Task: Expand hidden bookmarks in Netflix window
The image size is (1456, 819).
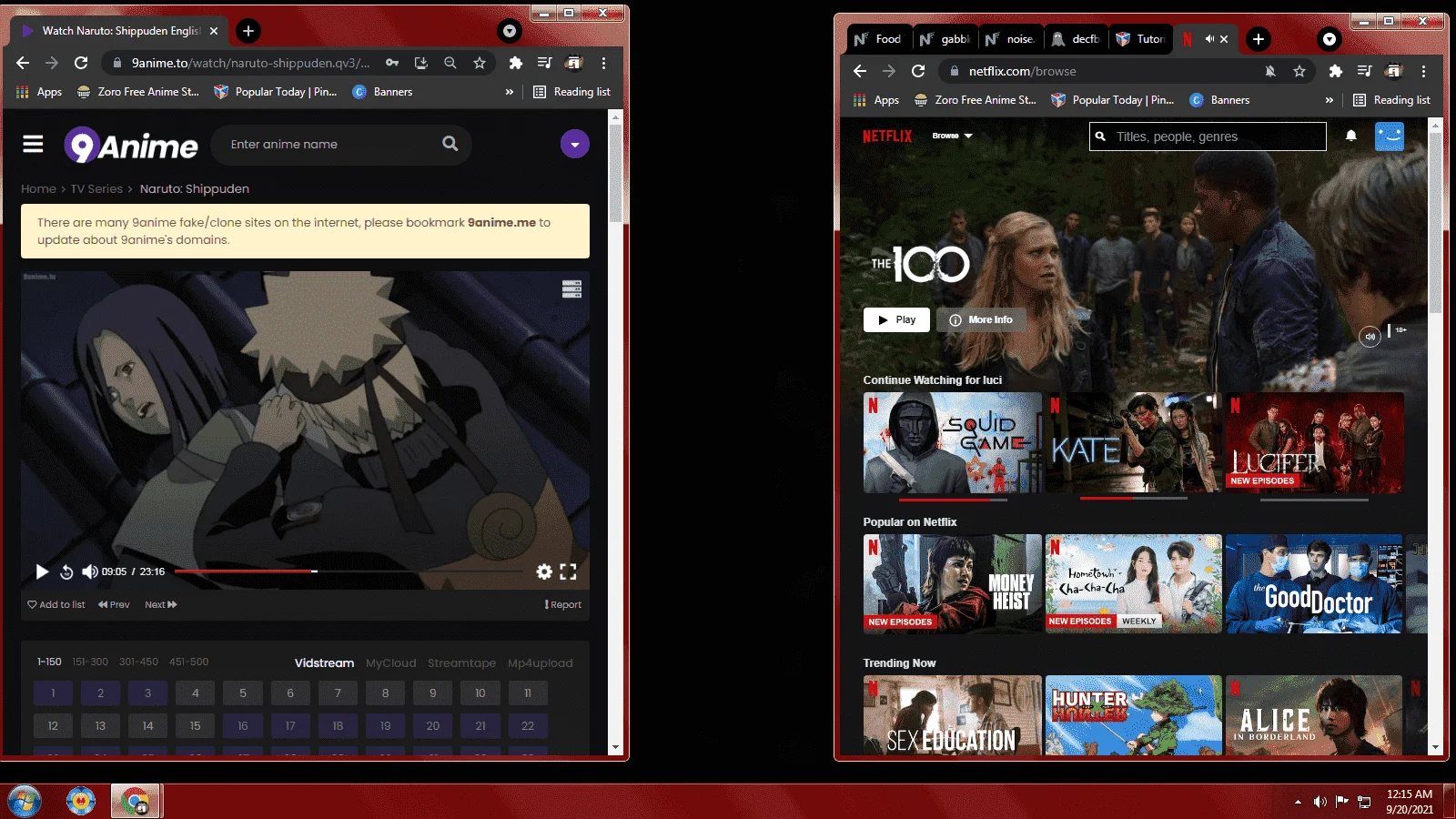Action: (1329, 100)
